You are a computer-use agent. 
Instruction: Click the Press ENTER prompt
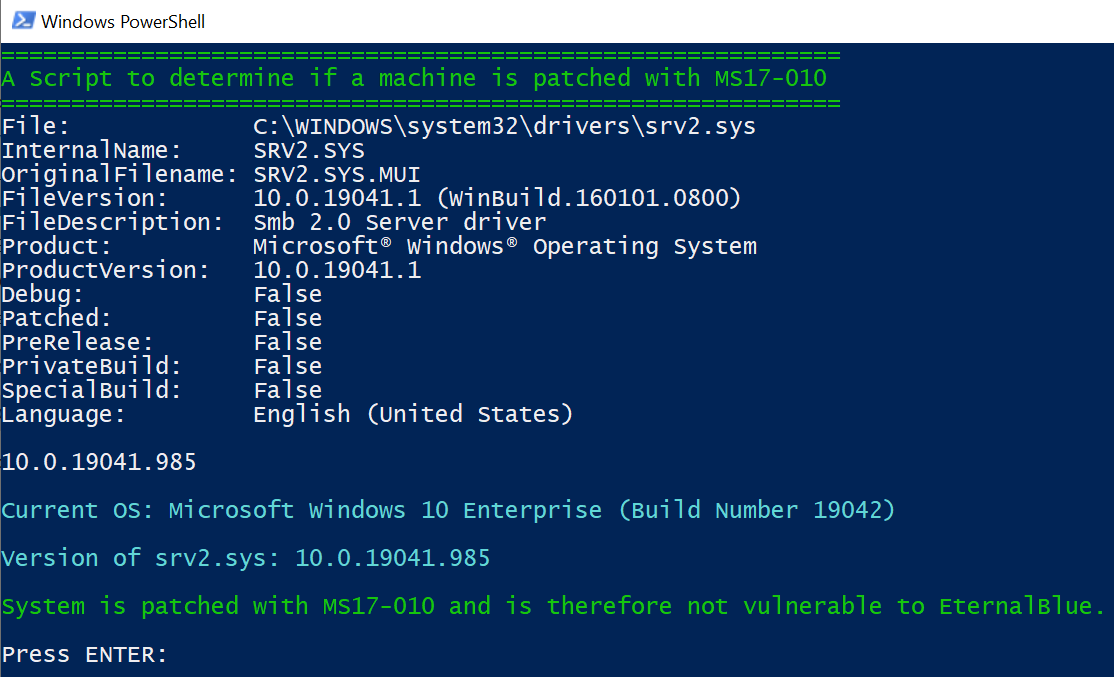[x=85, y=654]
